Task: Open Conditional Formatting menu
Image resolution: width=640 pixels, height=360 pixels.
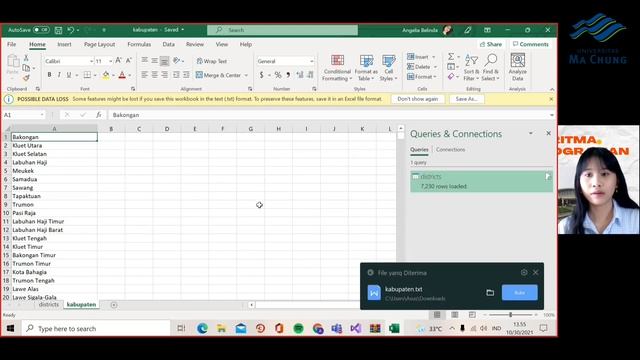Action: pyautogui.click(x=337, y=68)
